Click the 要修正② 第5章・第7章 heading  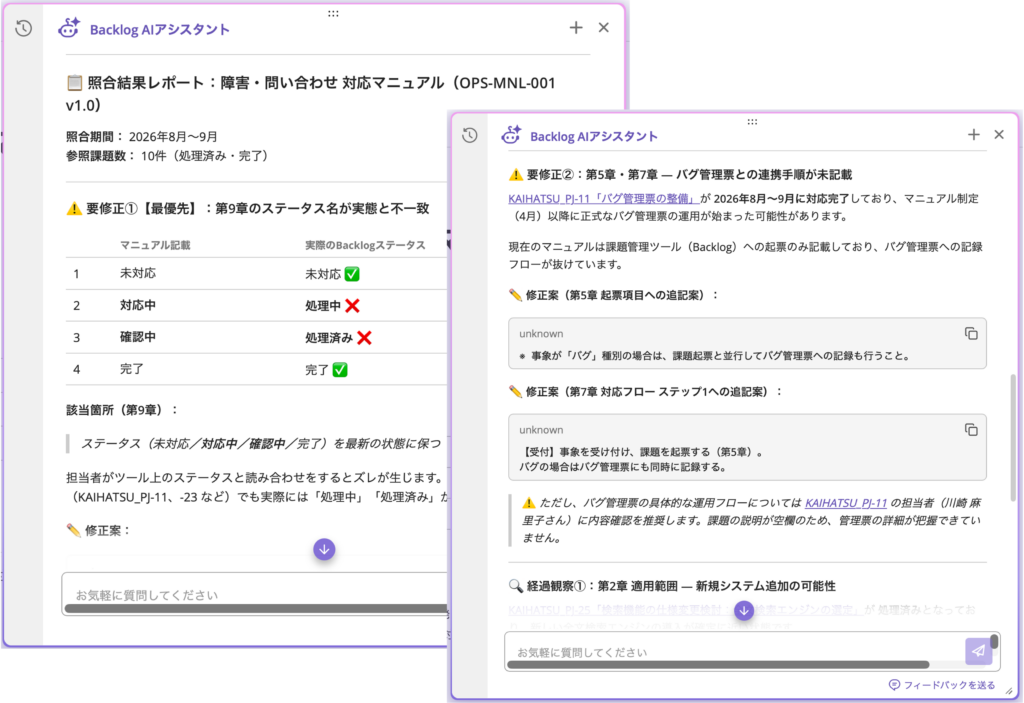coord(680,174)
